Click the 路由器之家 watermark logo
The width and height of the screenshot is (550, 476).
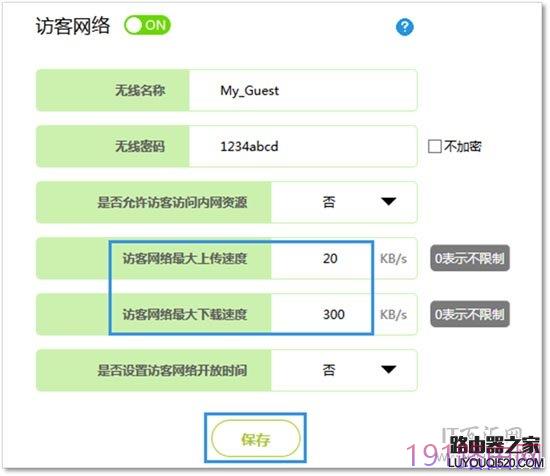(x=495, y=451)
